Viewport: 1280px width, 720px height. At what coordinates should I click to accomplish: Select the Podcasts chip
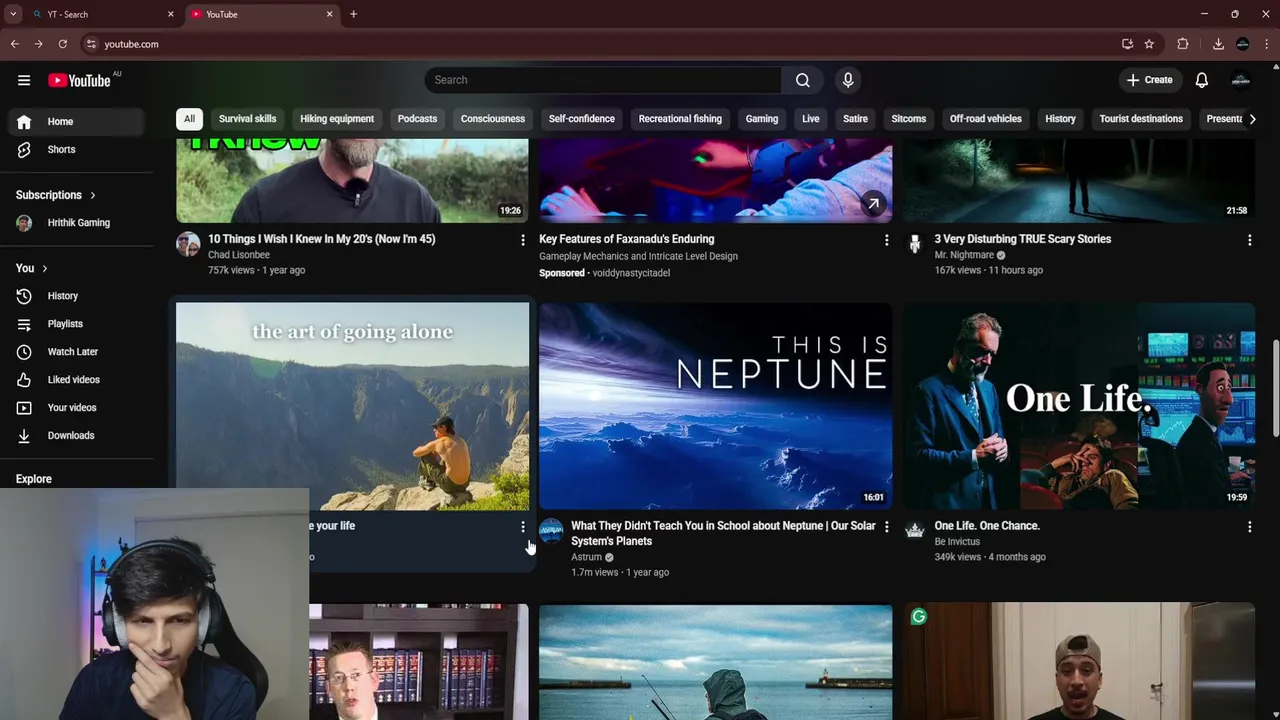417,119
